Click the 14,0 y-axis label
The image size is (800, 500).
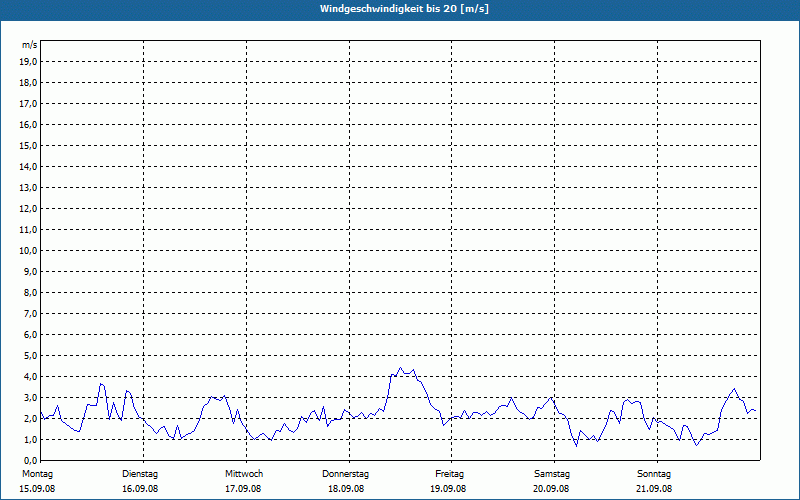pyautogui.click(x=29, y=166)
